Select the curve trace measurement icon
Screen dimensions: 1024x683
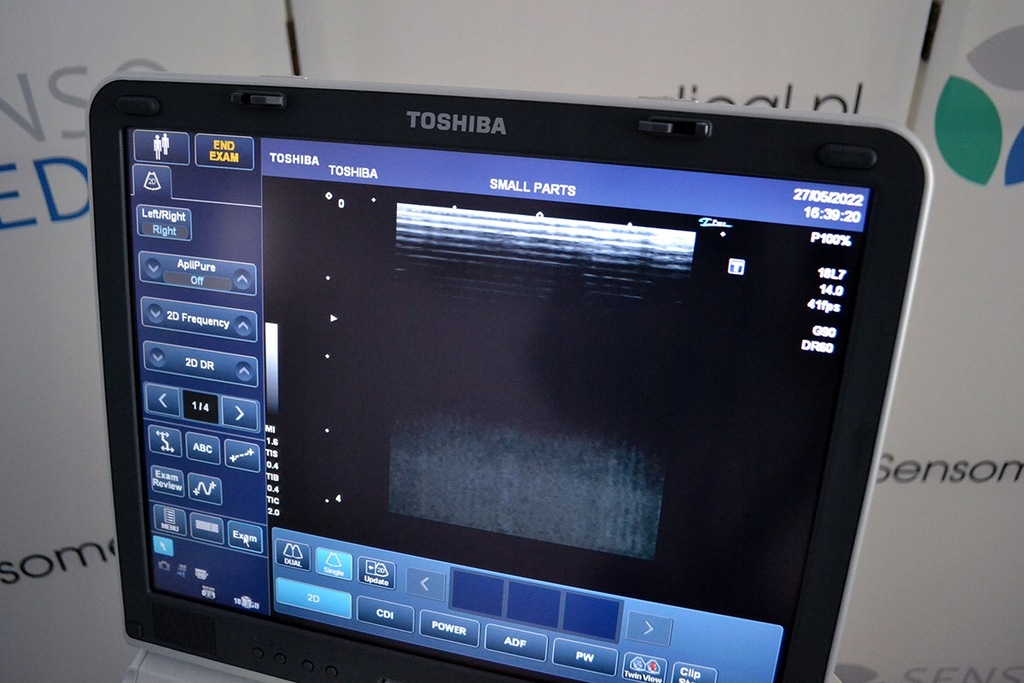pos(204,488)
